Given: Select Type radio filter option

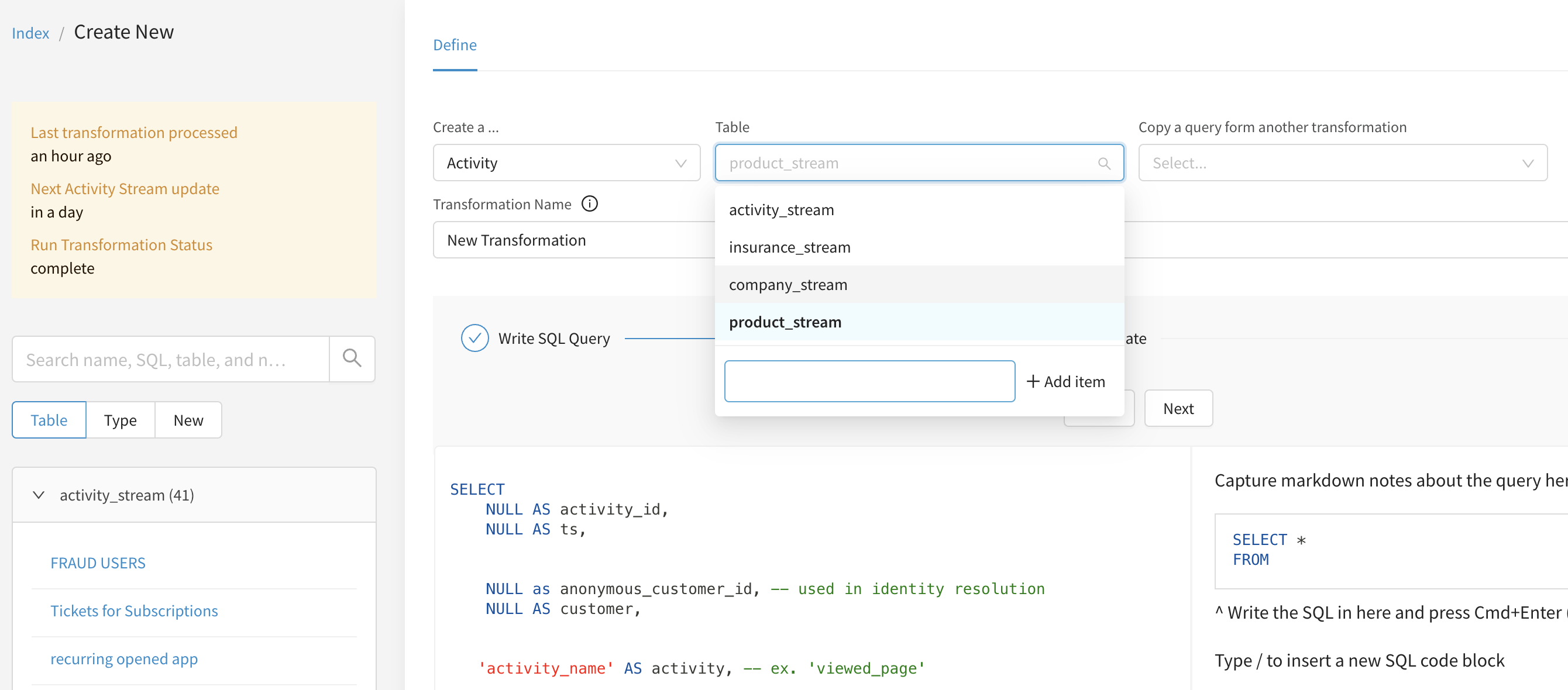Looking at the screenshot, I should pos(120,420).
